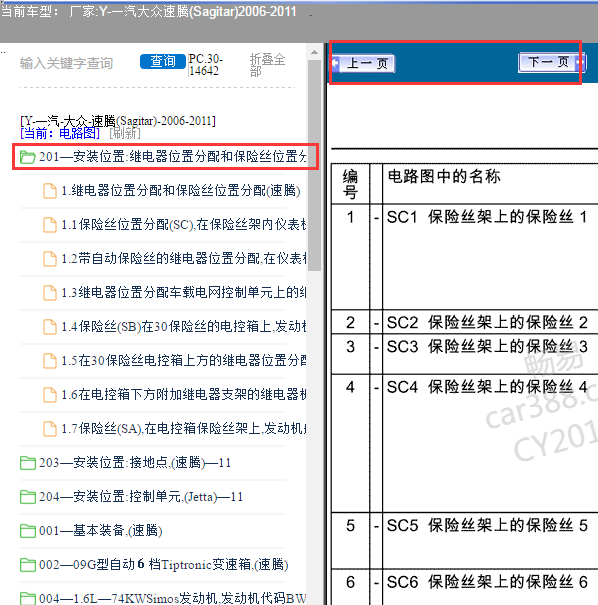Image resolution: width=598 pixels, height=605 pixels.
Task: Select table row SC1 保险丝架上的保险丝 1
Action: click(465, 257)
